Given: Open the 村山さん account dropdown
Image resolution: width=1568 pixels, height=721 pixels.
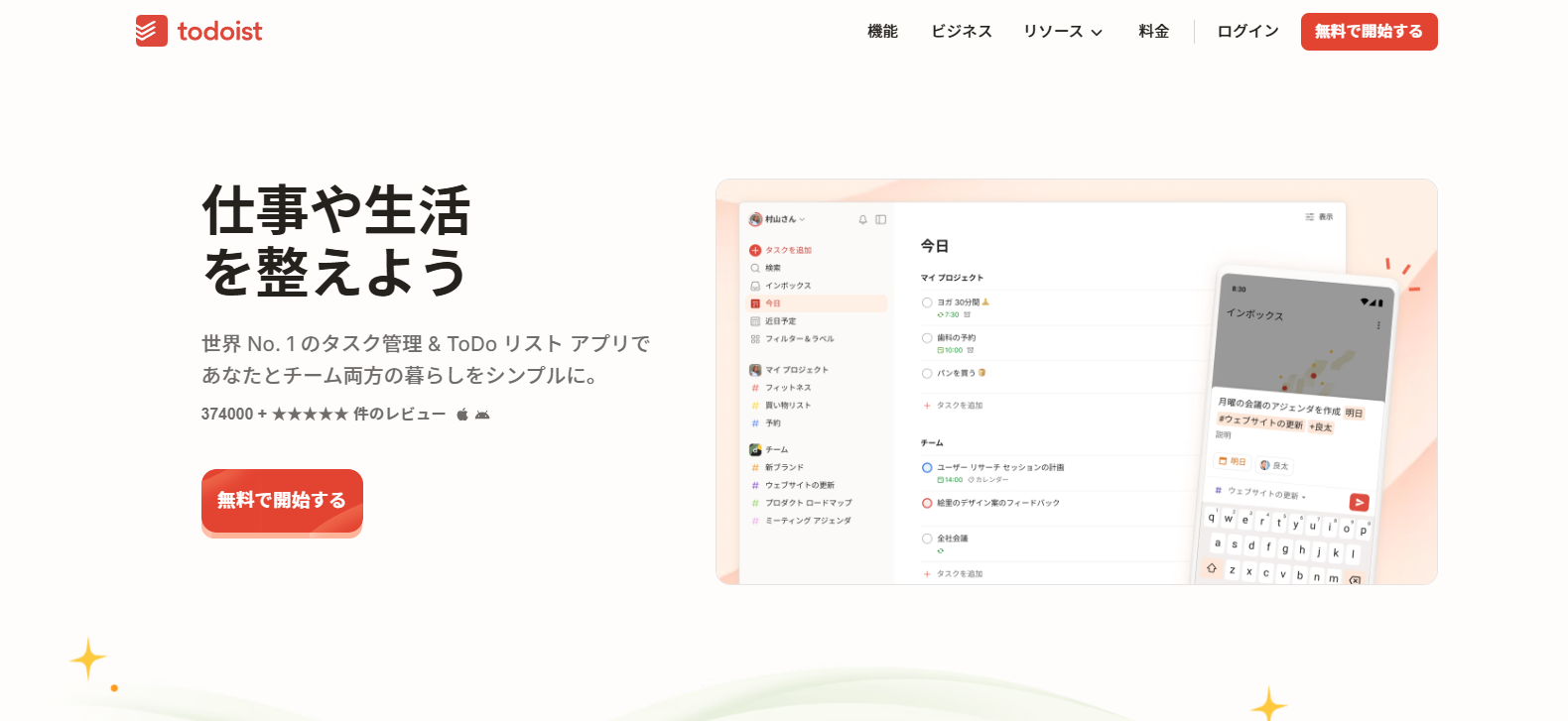Looking at the screenshot, I should click(x=778, y=219).
